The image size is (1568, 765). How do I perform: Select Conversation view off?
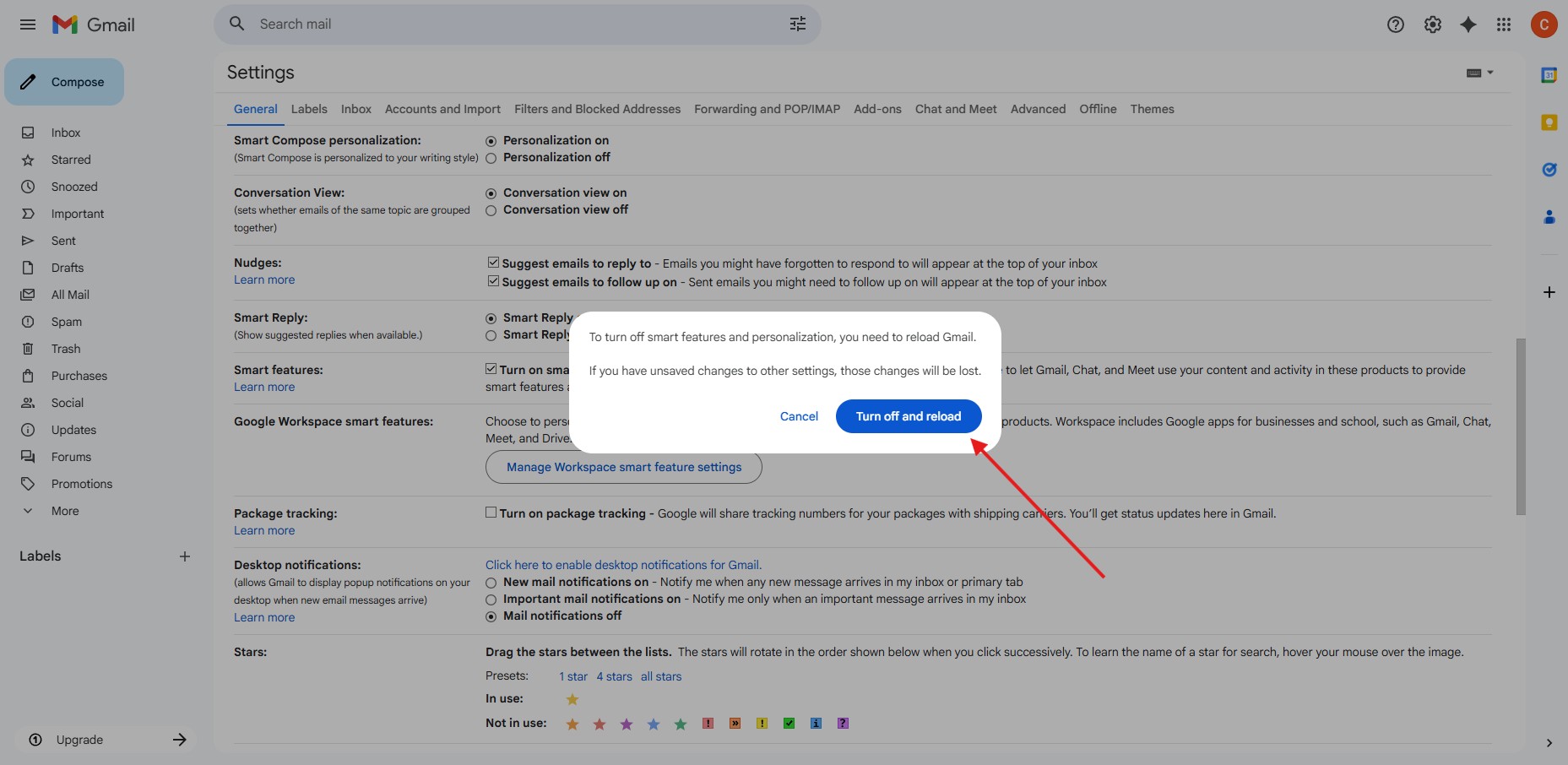[x=491, y=210]
